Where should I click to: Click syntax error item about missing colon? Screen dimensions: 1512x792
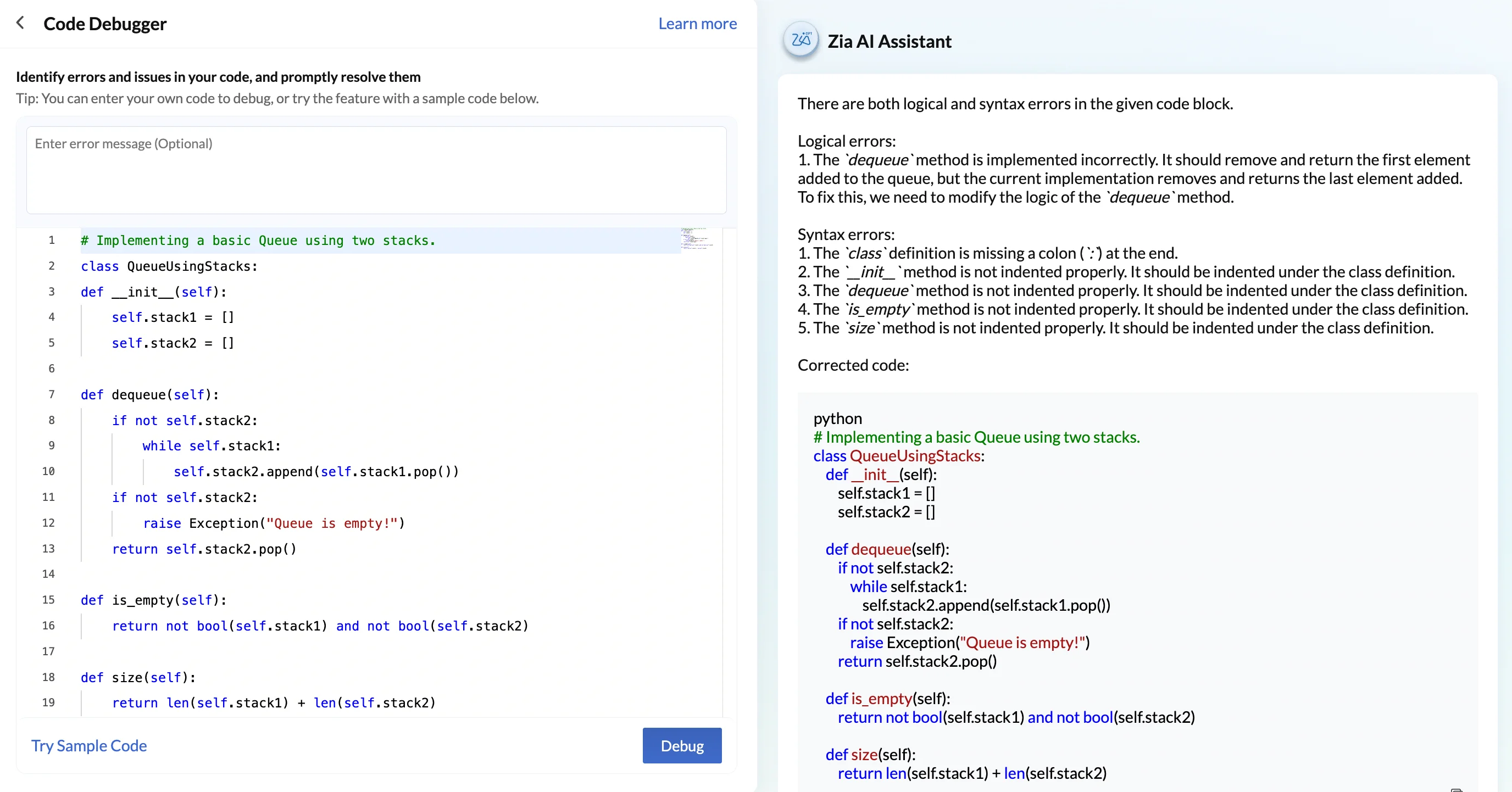tap(988, 253)
